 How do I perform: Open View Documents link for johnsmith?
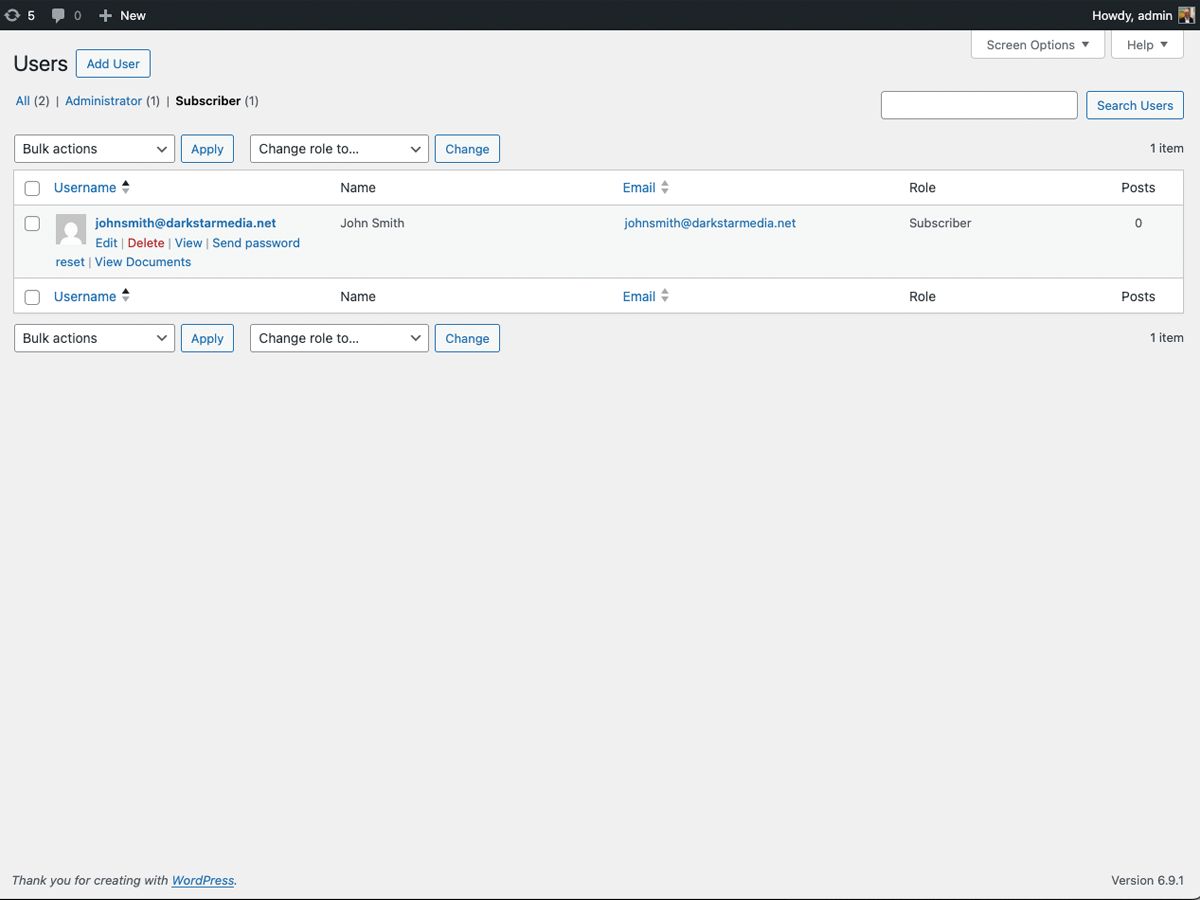coord(143,262)
